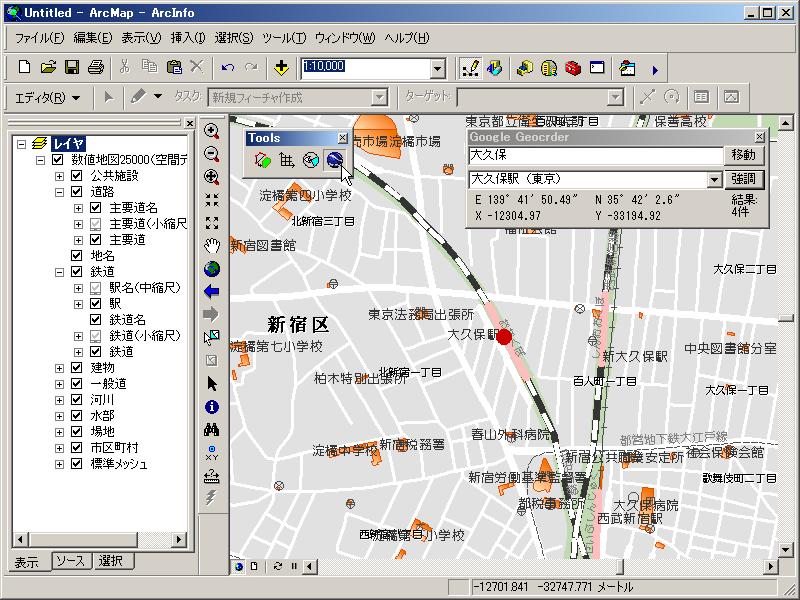Toggle the 道路 layer checkbox
800x600 pixels.
77,192
